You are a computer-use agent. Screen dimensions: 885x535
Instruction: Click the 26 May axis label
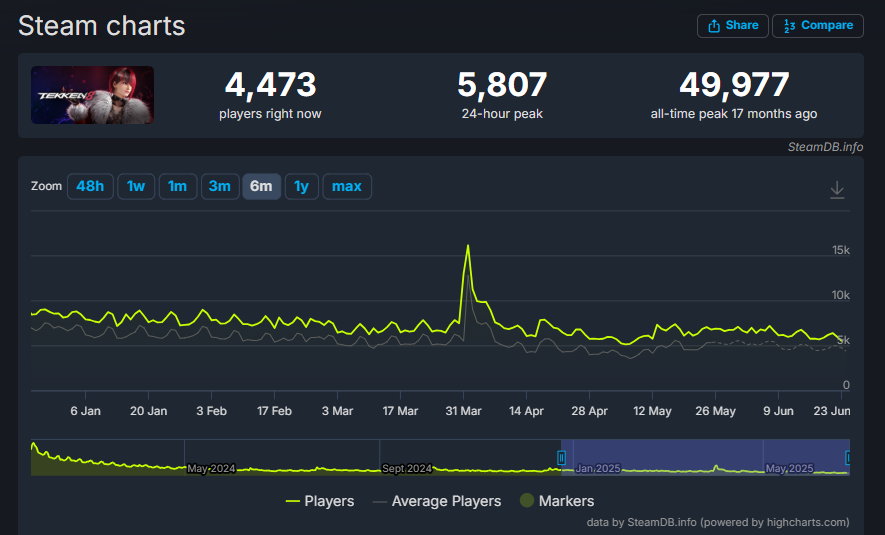[x=715, y=411]
